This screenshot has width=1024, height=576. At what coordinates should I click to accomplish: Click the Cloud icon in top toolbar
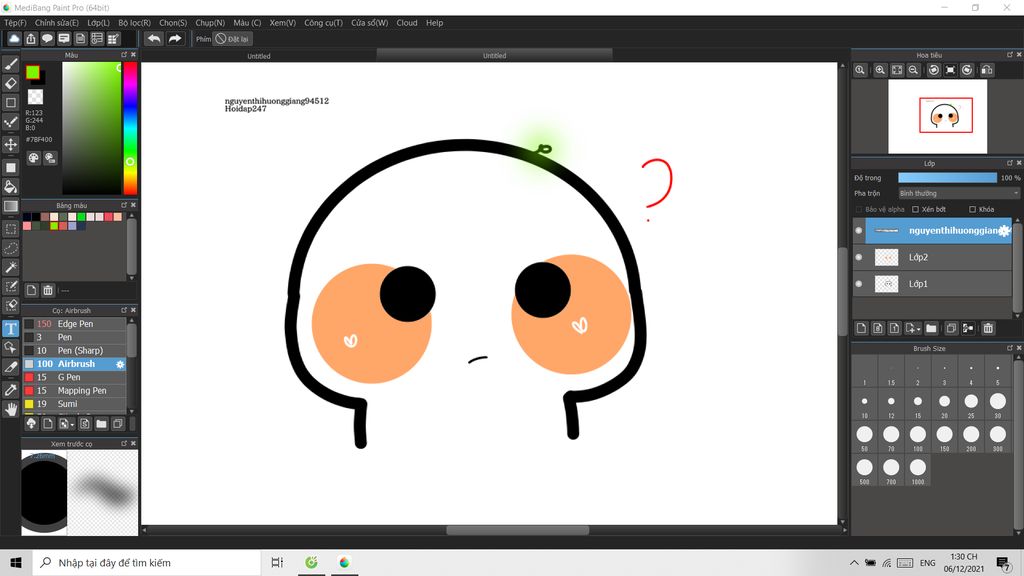(x=14, y=39)
